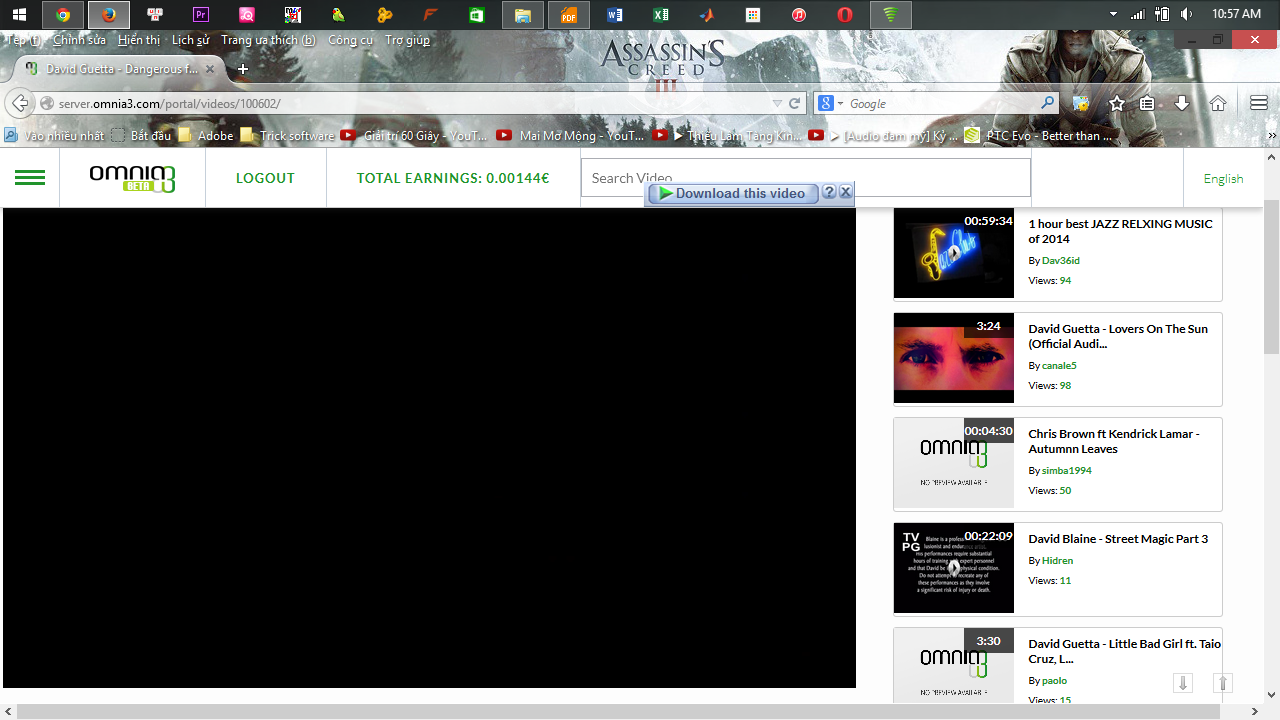
Task: Open the English language selector
Action: (x=1223, y=178)
